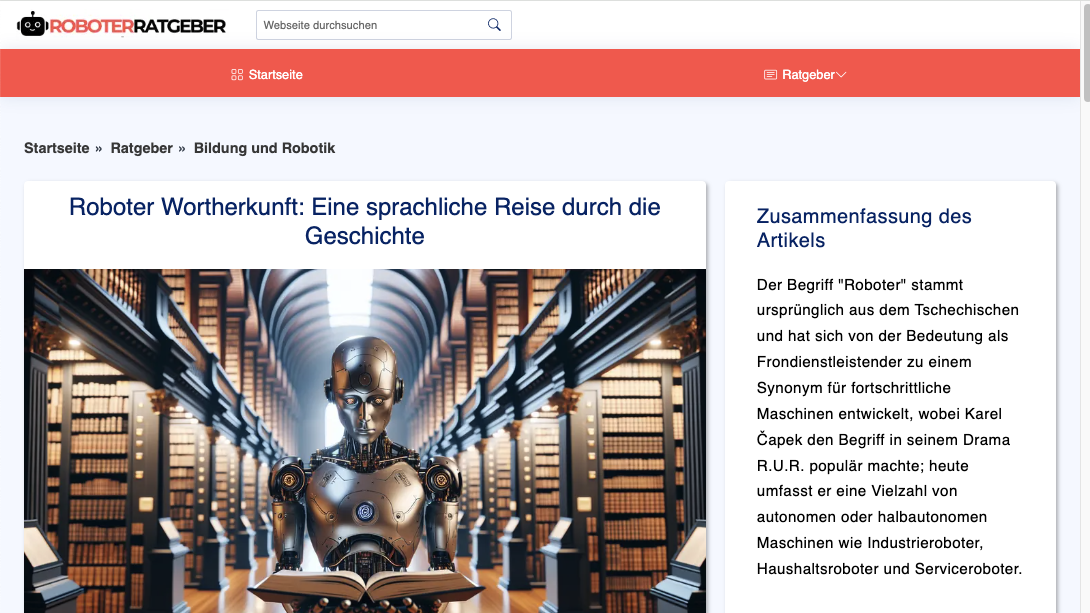
Task: Click the 'Zusammenfassung des Artikels' heading
Action: coord(863,228)
